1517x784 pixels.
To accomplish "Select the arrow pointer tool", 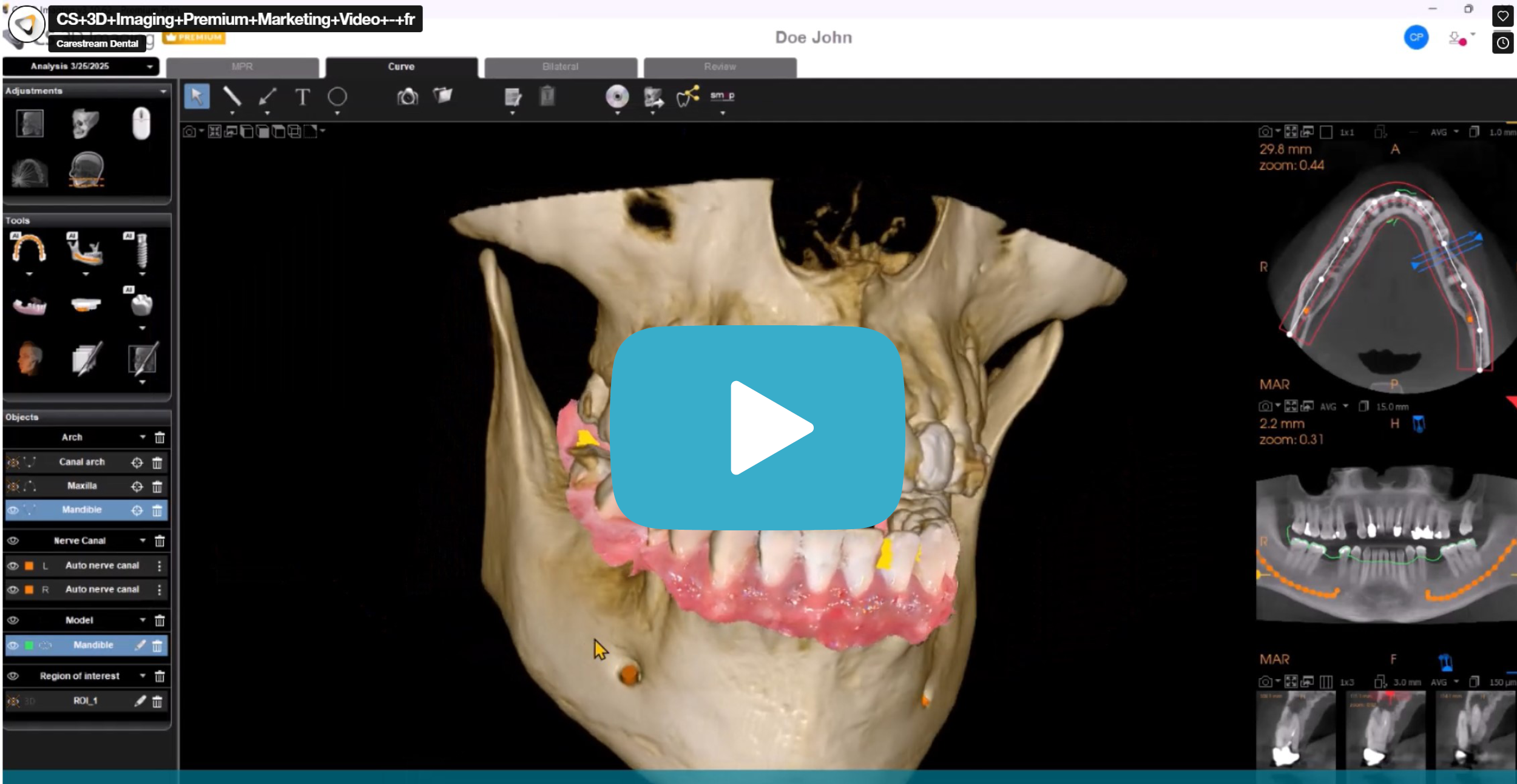I will click(197, 96).
